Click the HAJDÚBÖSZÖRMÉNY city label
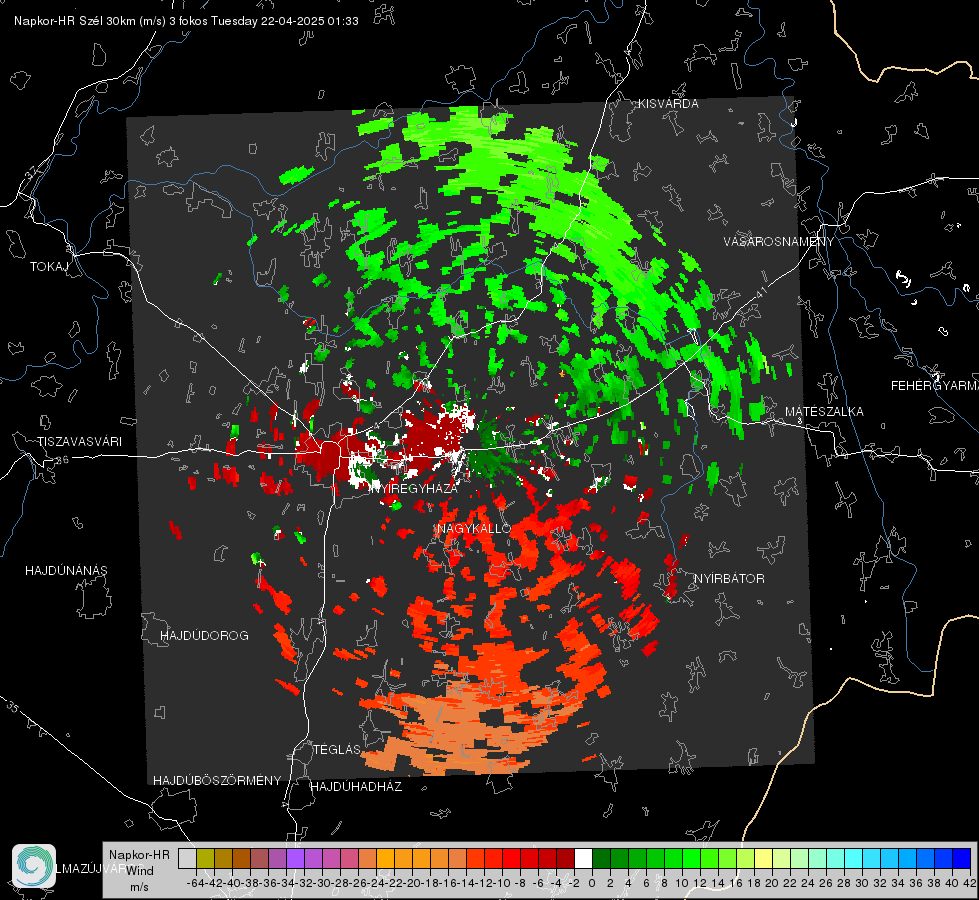Image resolution: width=979 pixels, height=900 pixels. pos(217,781)
